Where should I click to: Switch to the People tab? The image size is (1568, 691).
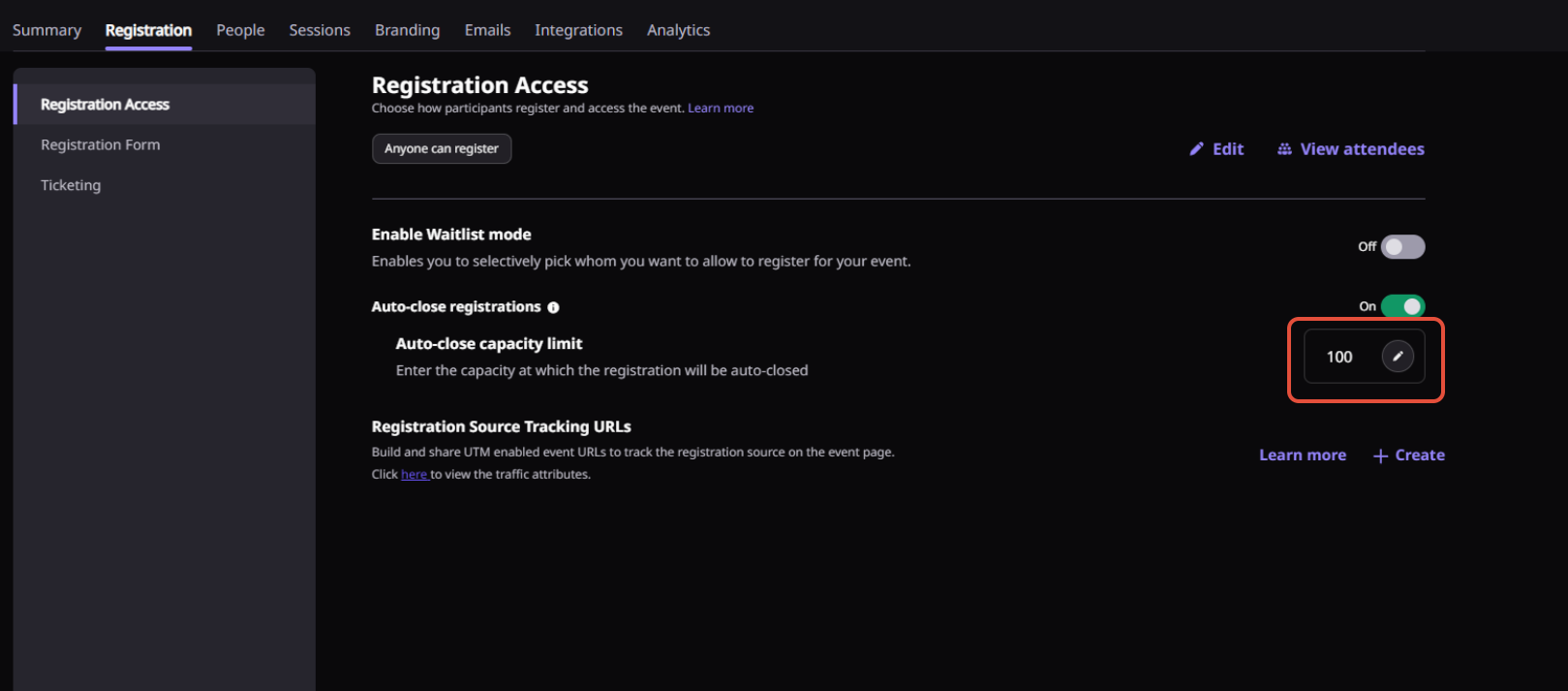[240, 30]
